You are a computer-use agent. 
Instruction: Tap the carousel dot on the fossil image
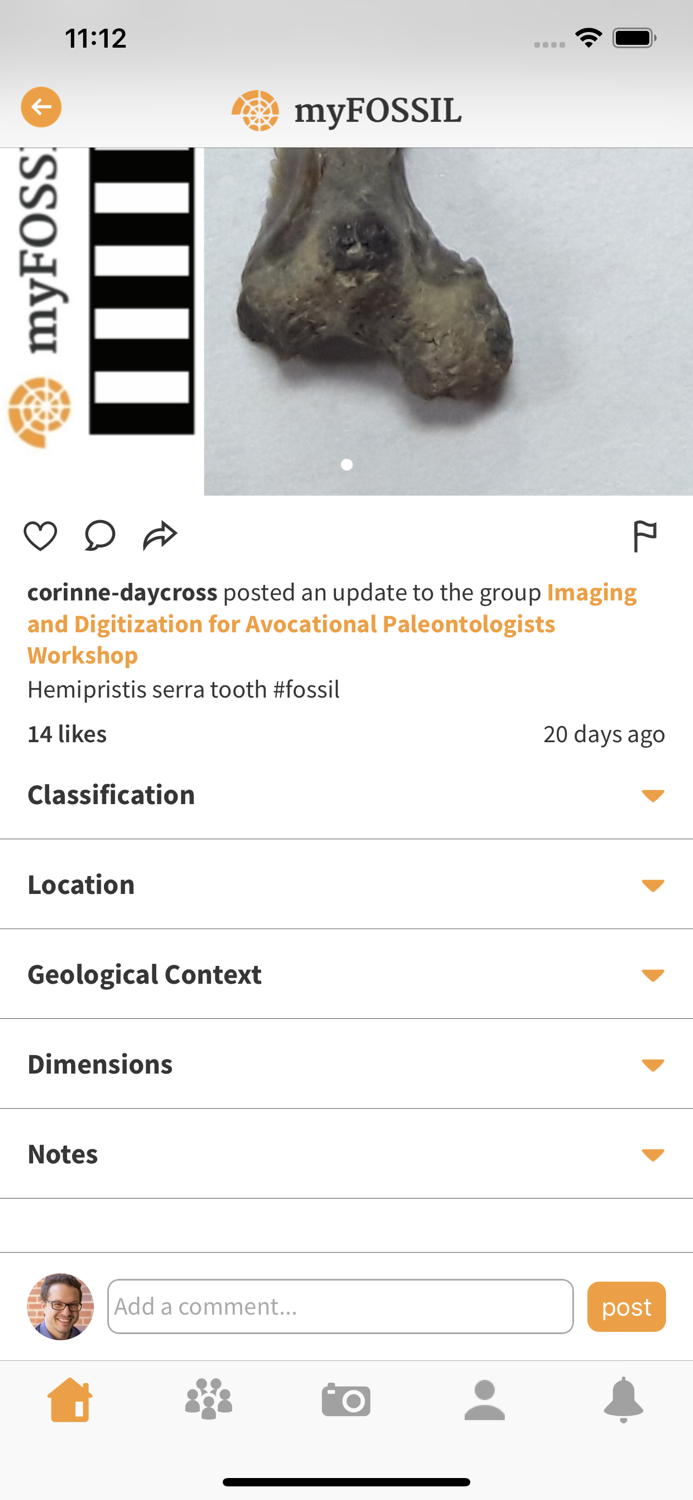[346, 464]
